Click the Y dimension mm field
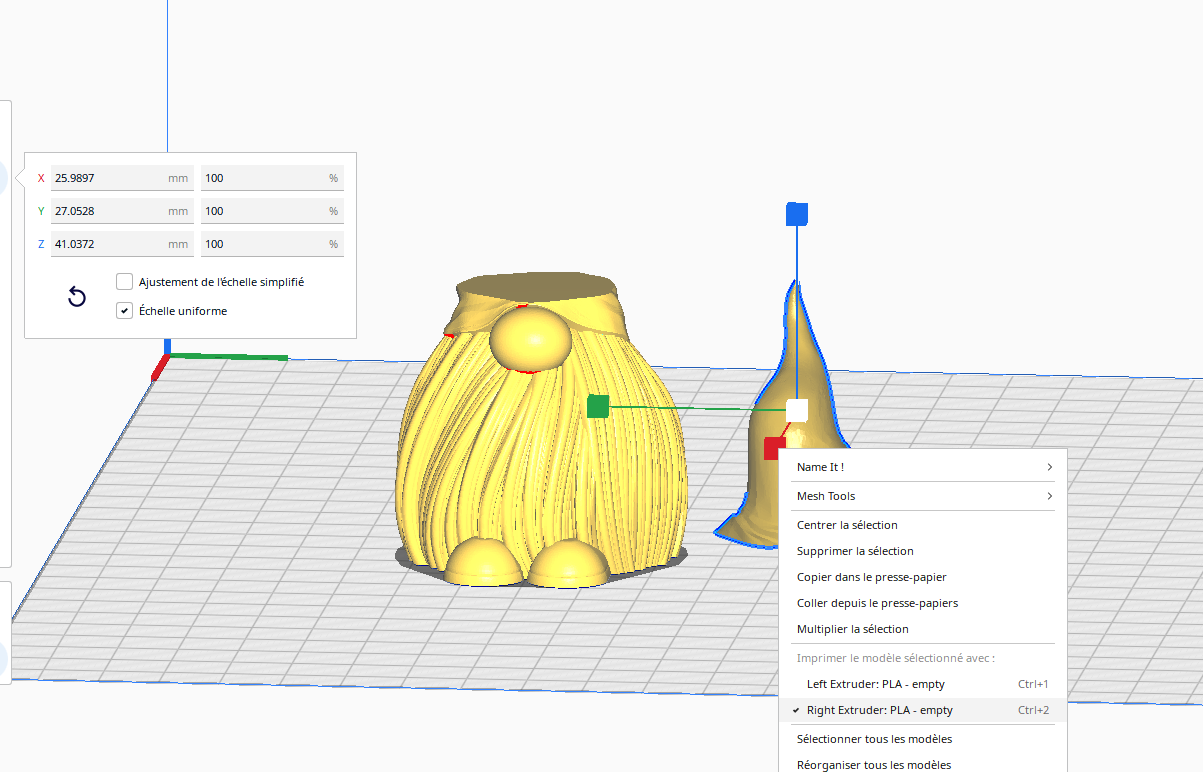 point(122,211)
